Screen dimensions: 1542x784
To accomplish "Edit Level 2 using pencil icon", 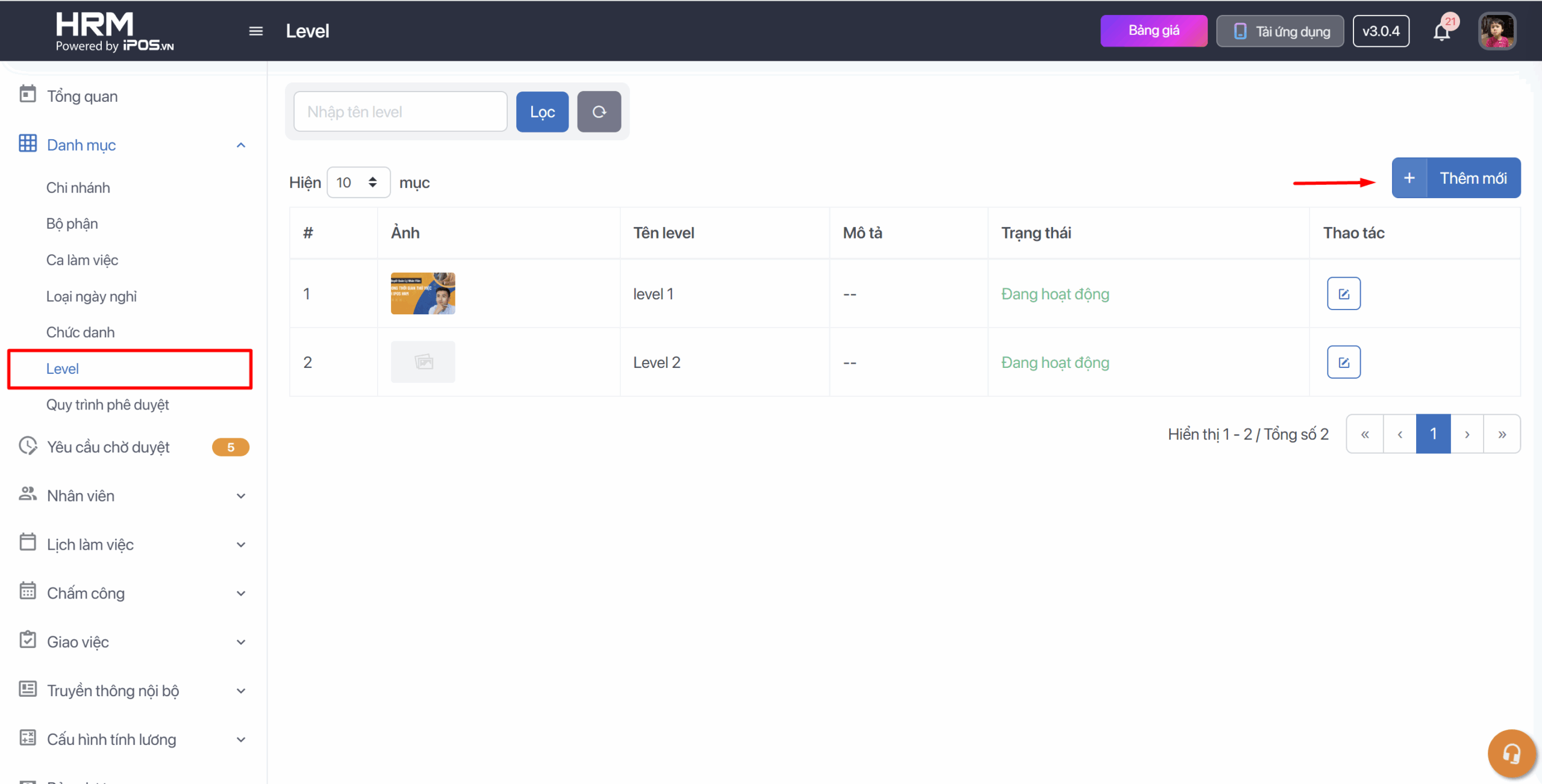I will pos(1343,362).
